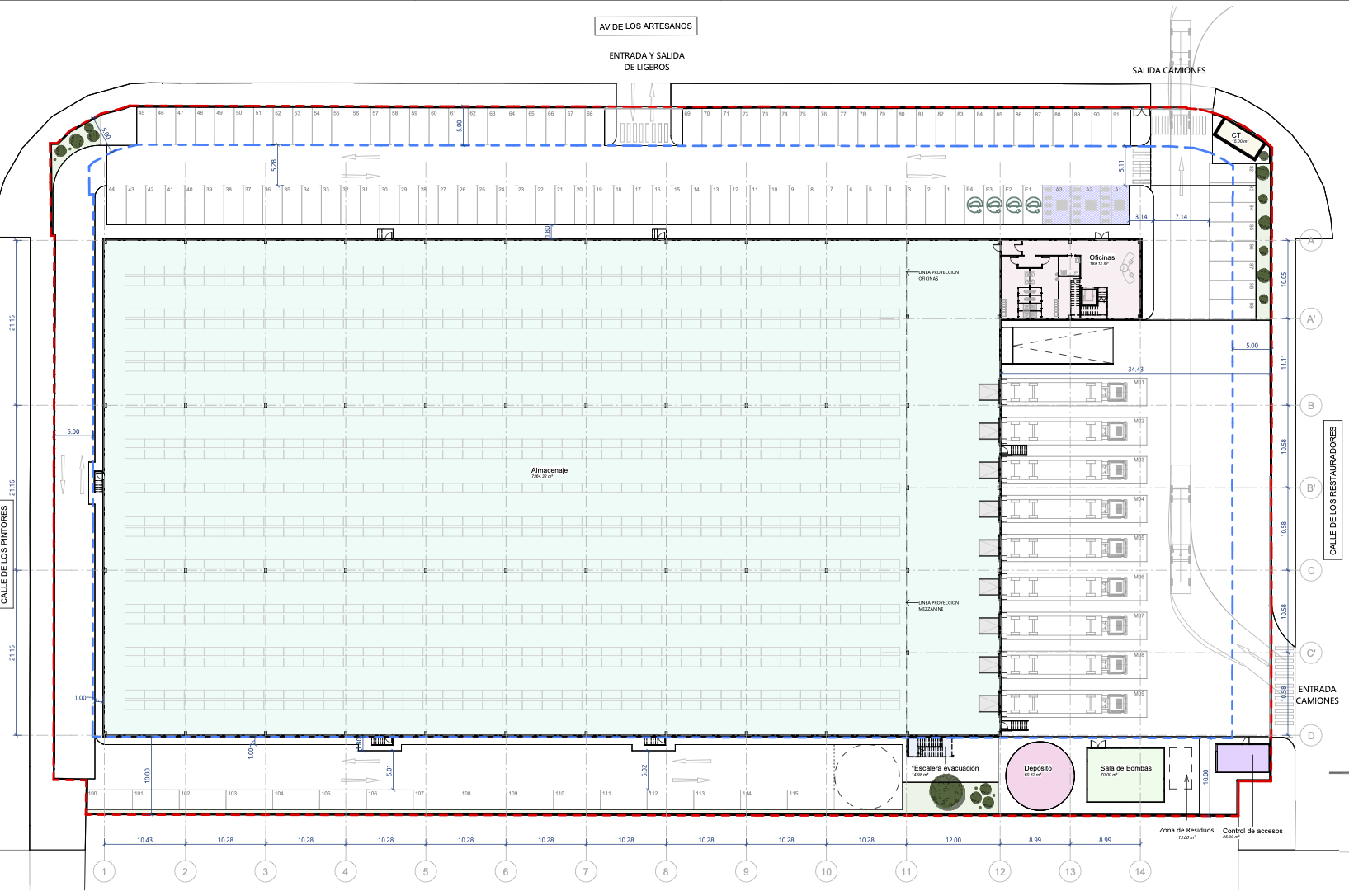Screen dimensions: 1349x896
Task: Select the Sala de Bombas room
Action: click(1125, 775)
